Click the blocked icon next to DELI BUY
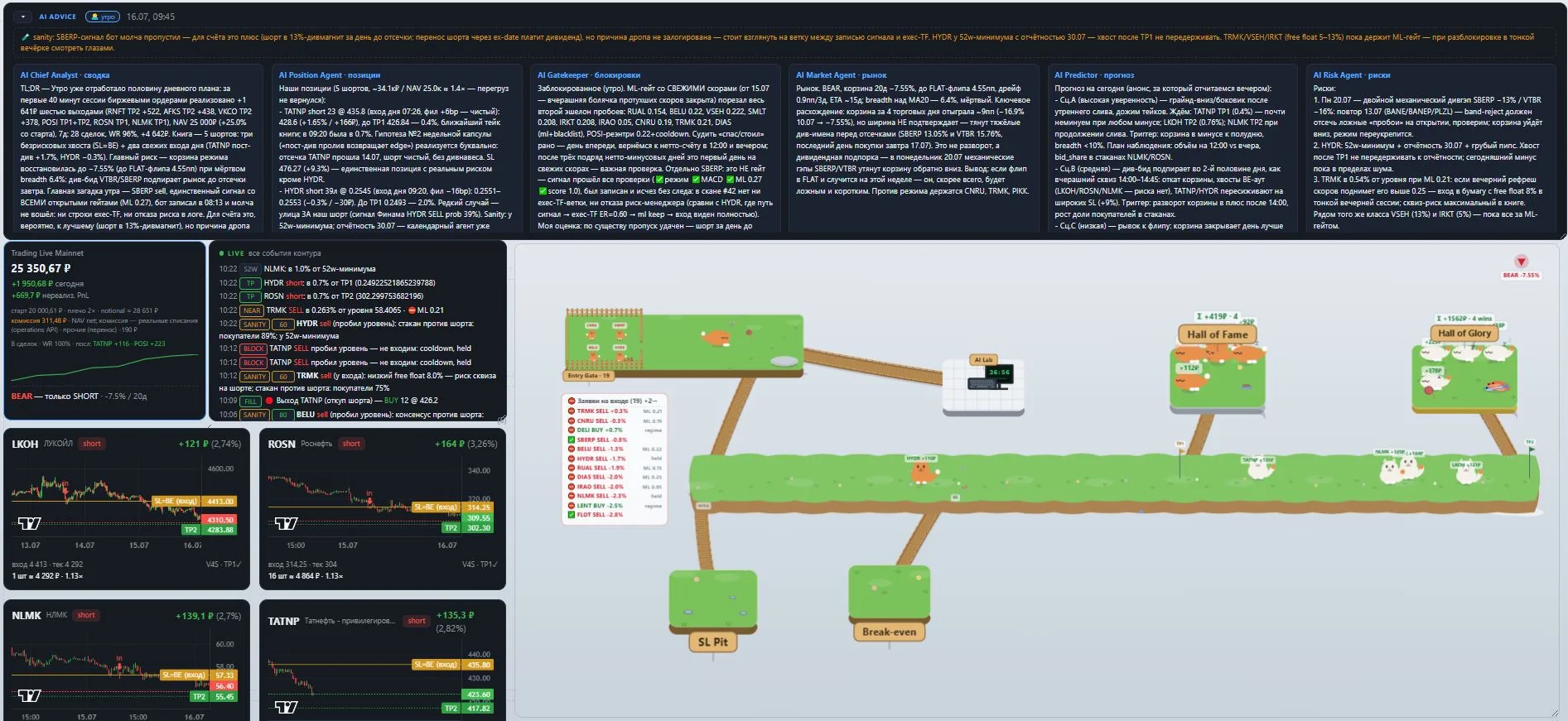The image size is (1568, 721). (571, 430)
